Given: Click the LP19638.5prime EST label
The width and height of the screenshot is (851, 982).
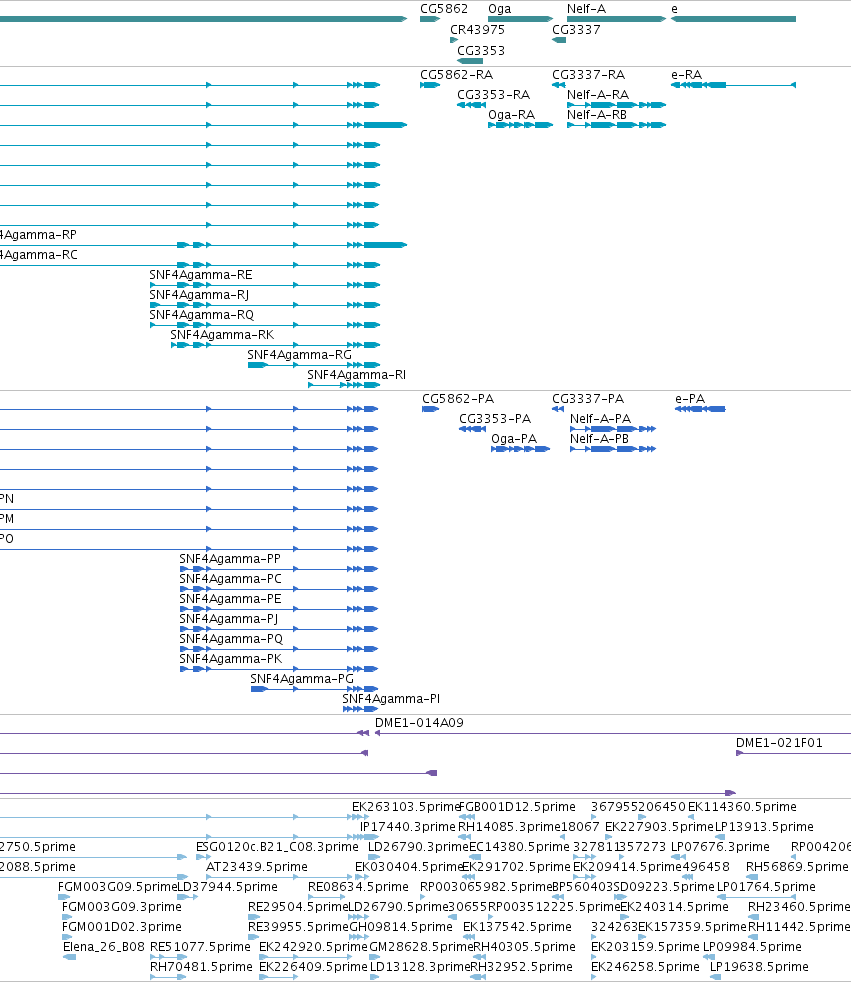Looking at the screenshot, I should coord(759,967).
